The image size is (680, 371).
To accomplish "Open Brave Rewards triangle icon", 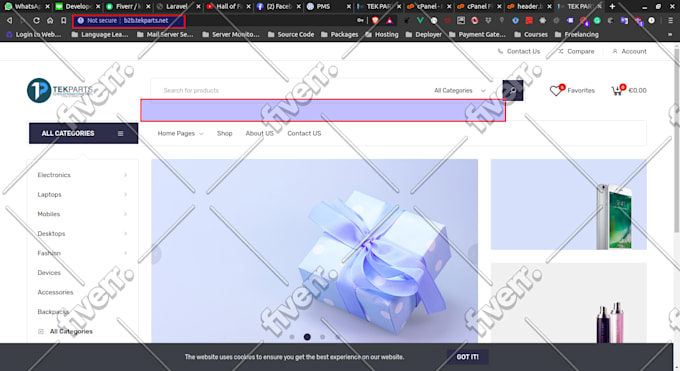I will [x=389, y=20].
